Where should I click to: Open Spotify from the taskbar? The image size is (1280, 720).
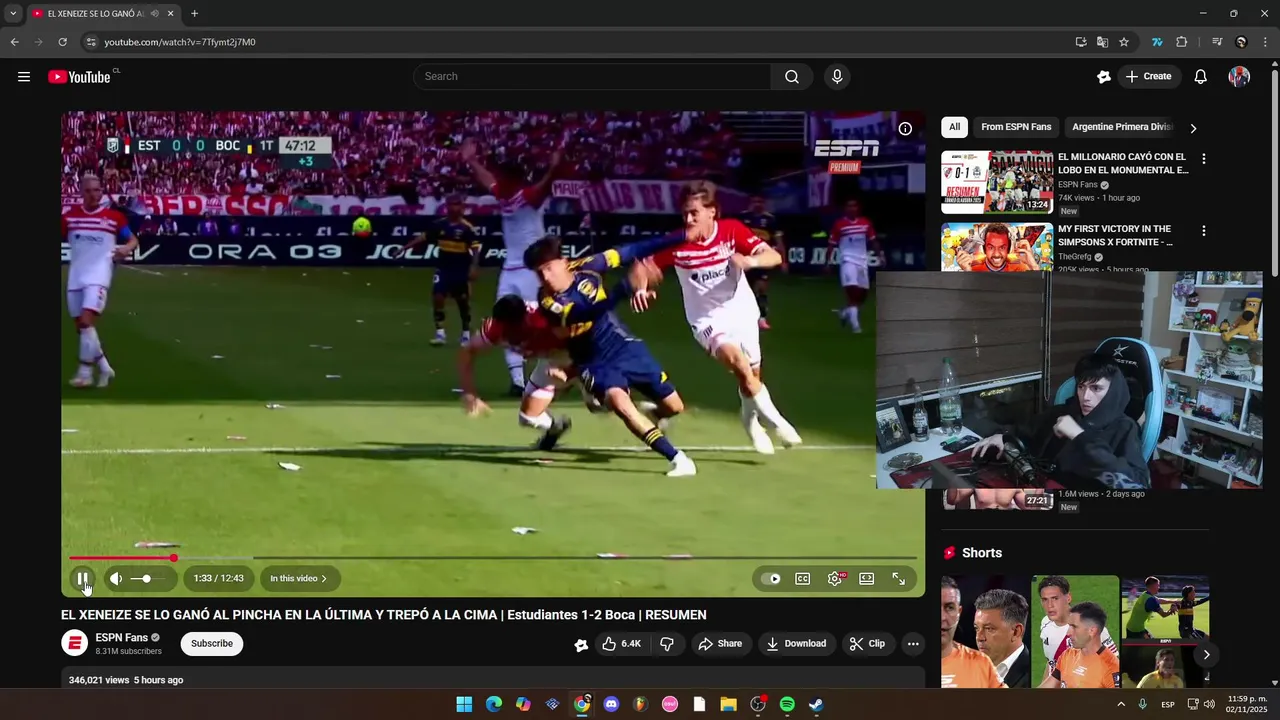tap(787, 704)
